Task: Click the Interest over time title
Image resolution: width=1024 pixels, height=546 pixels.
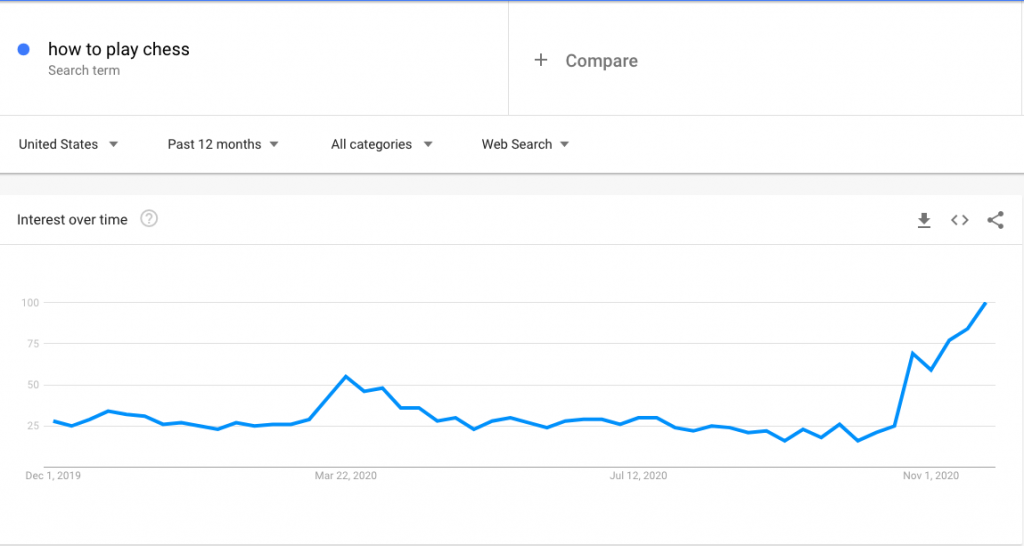Action: click(72, 219)
